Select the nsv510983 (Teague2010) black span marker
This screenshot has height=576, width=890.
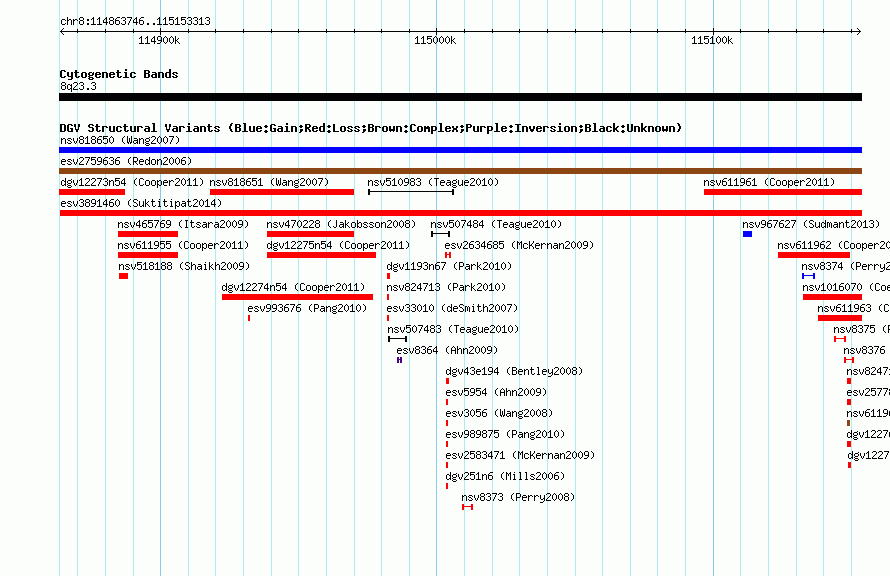point(411,192)
